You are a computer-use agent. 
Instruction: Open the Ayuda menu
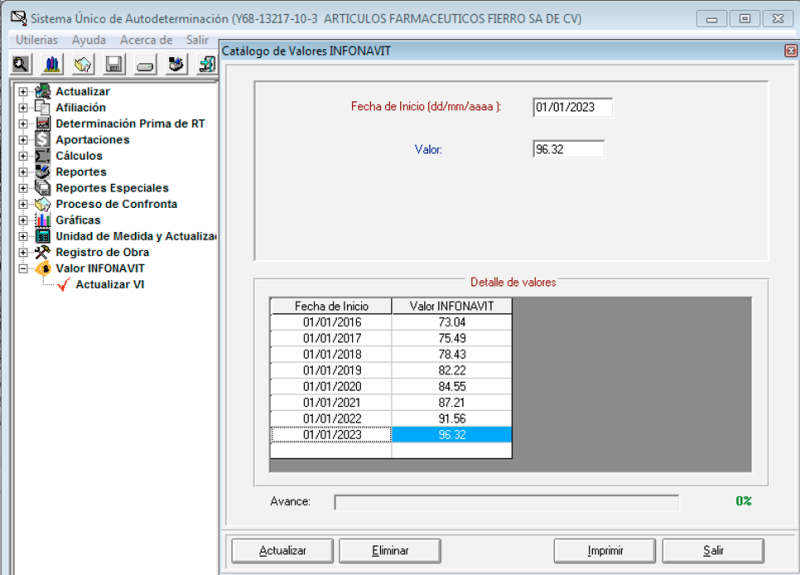coord(89,40)
